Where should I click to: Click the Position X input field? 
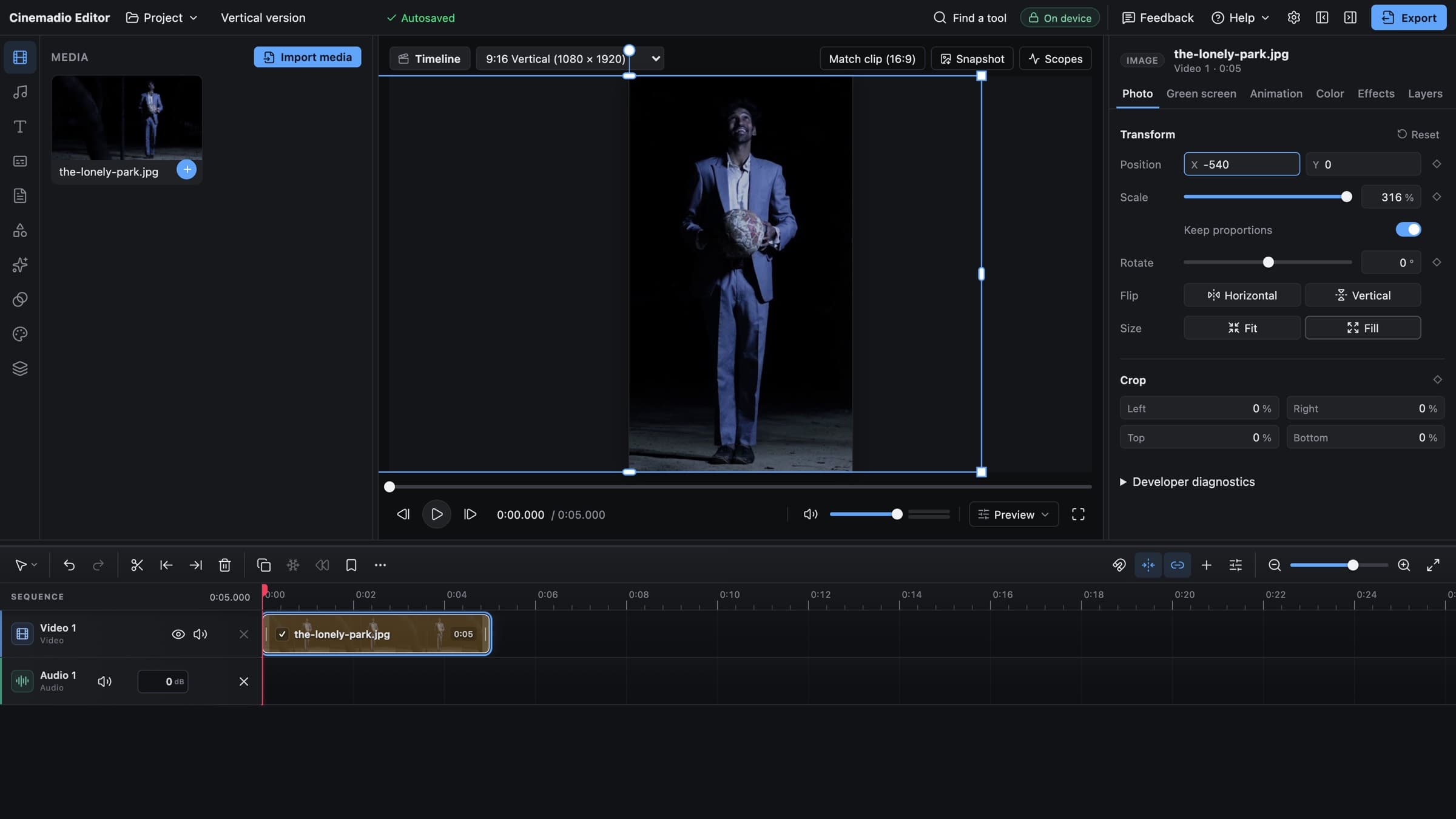(1241, 164)
